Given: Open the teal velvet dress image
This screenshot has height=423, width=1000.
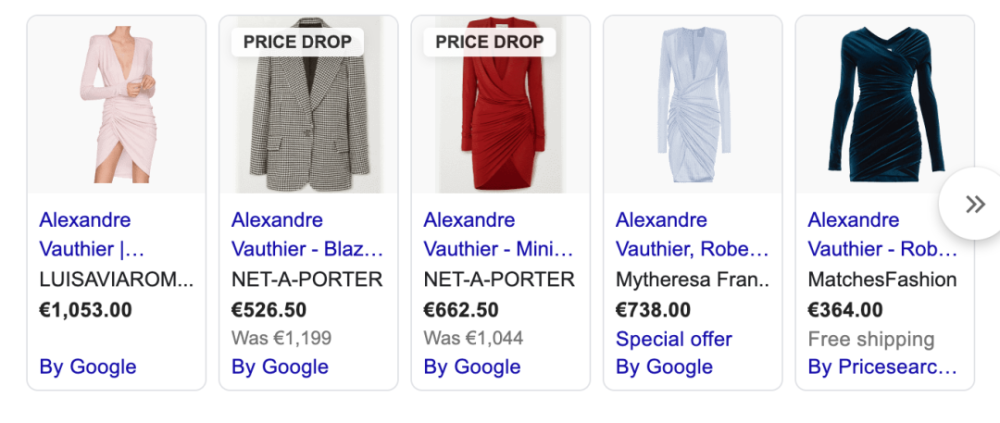Looking at the screenshot, I should tap(884, 105).
